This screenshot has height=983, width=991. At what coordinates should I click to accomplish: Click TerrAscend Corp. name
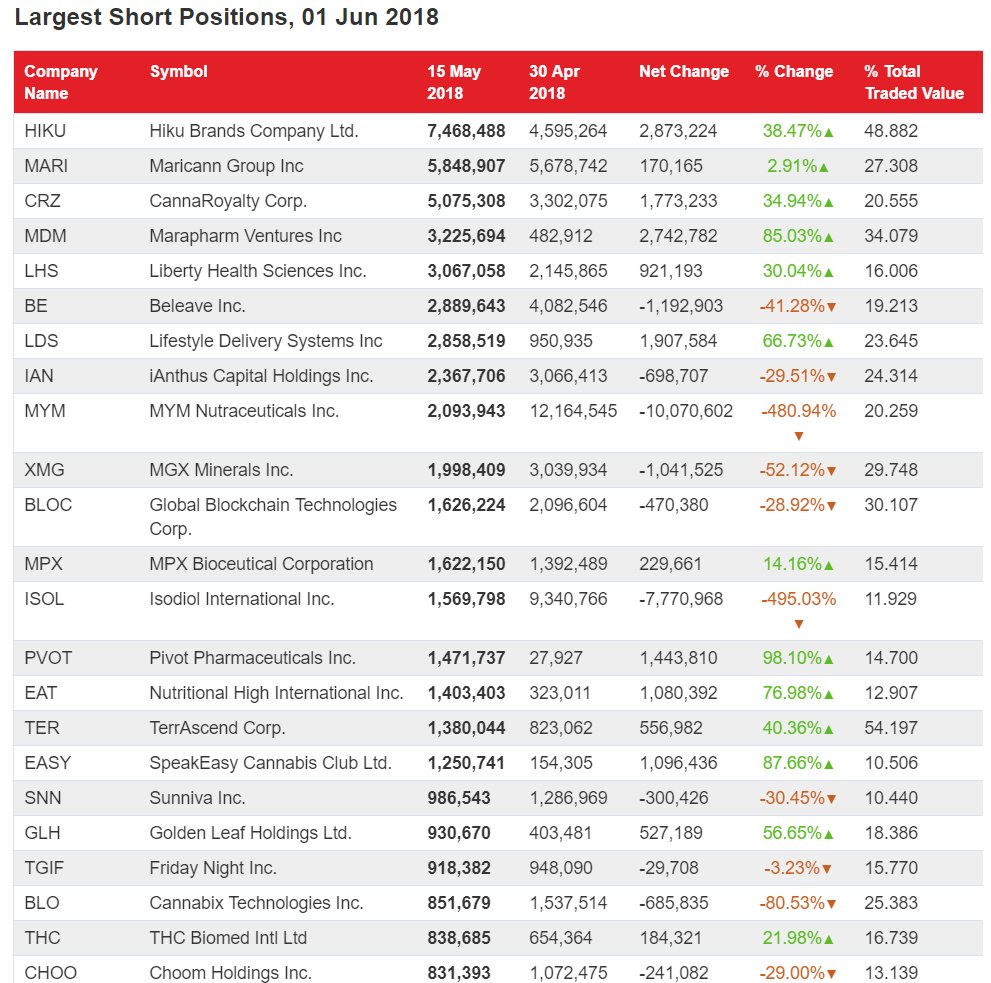click(x=217, y=728)
